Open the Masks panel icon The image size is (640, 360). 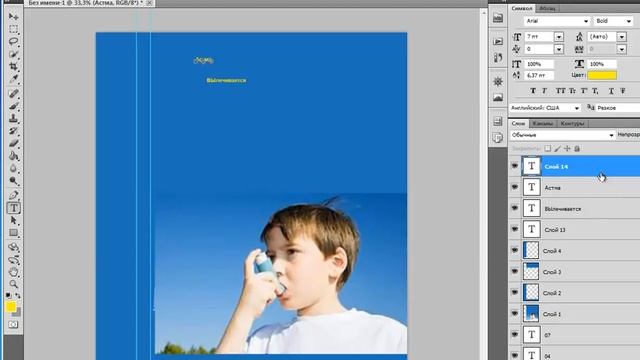coord(498,98)
